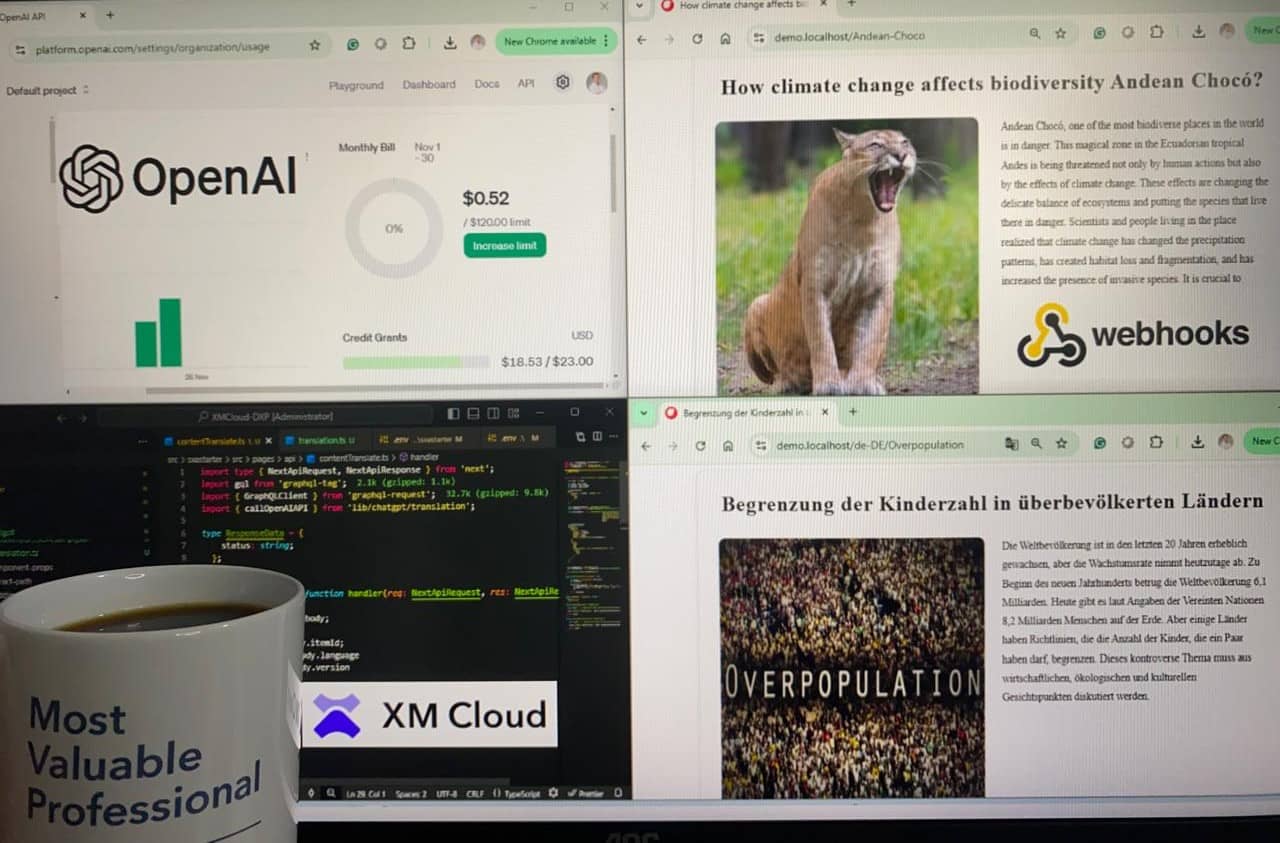Click the monthly bill 0% usage ring
This screenshot has width=1280, height=843.
tap(394, 228)
